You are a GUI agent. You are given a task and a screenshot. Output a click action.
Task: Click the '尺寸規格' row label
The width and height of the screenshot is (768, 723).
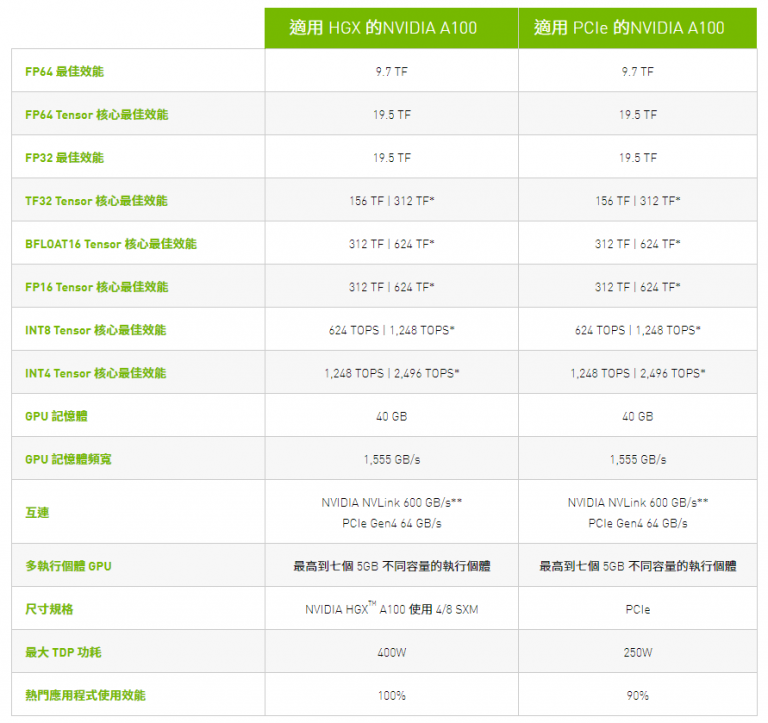[x=49, y=609]
